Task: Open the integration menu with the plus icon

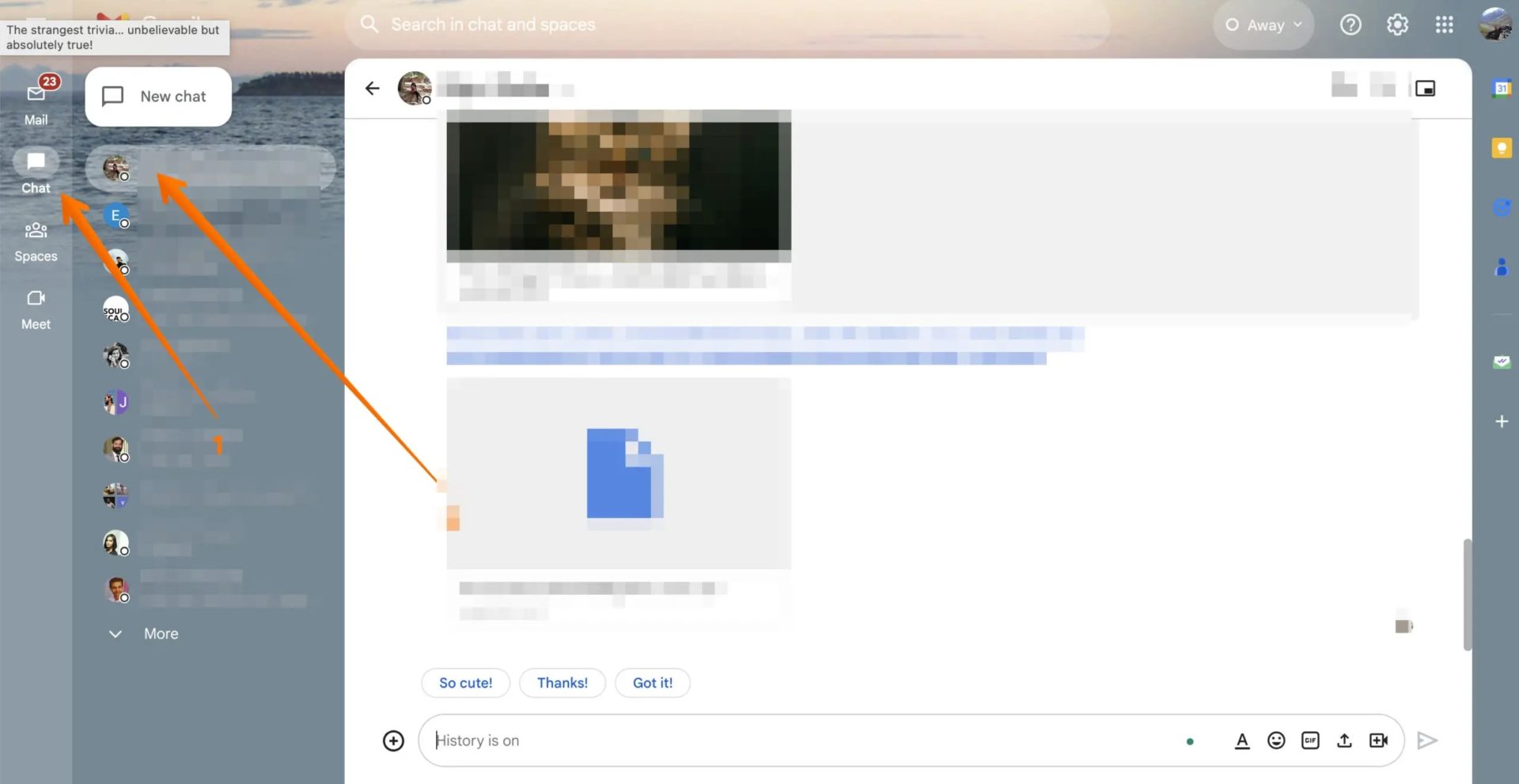Action: (x=393, y=740)
